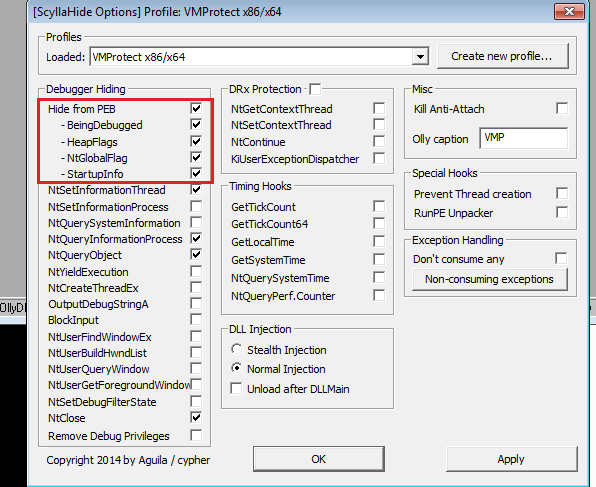Enable Prevent Thread creation checkbox
Screen dimensions: 596x487
(x=562, y=194)
